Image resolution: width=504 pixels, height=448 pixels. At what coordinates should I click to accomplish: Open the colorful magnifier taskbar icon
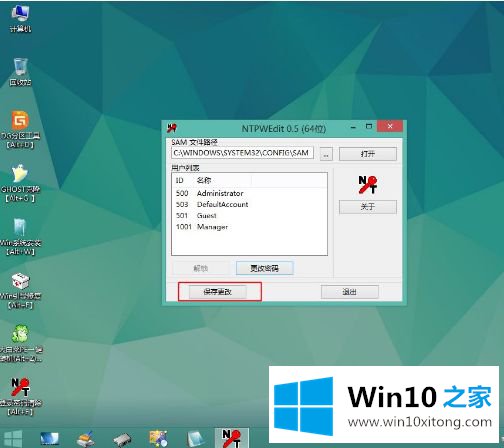(158, 439)
